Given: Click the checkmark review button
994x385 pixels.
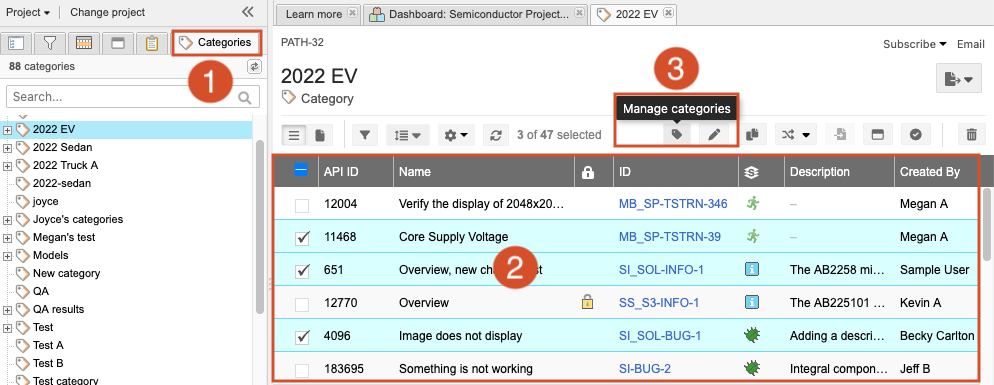Looking at the screenshot, I should pos(915,134).
